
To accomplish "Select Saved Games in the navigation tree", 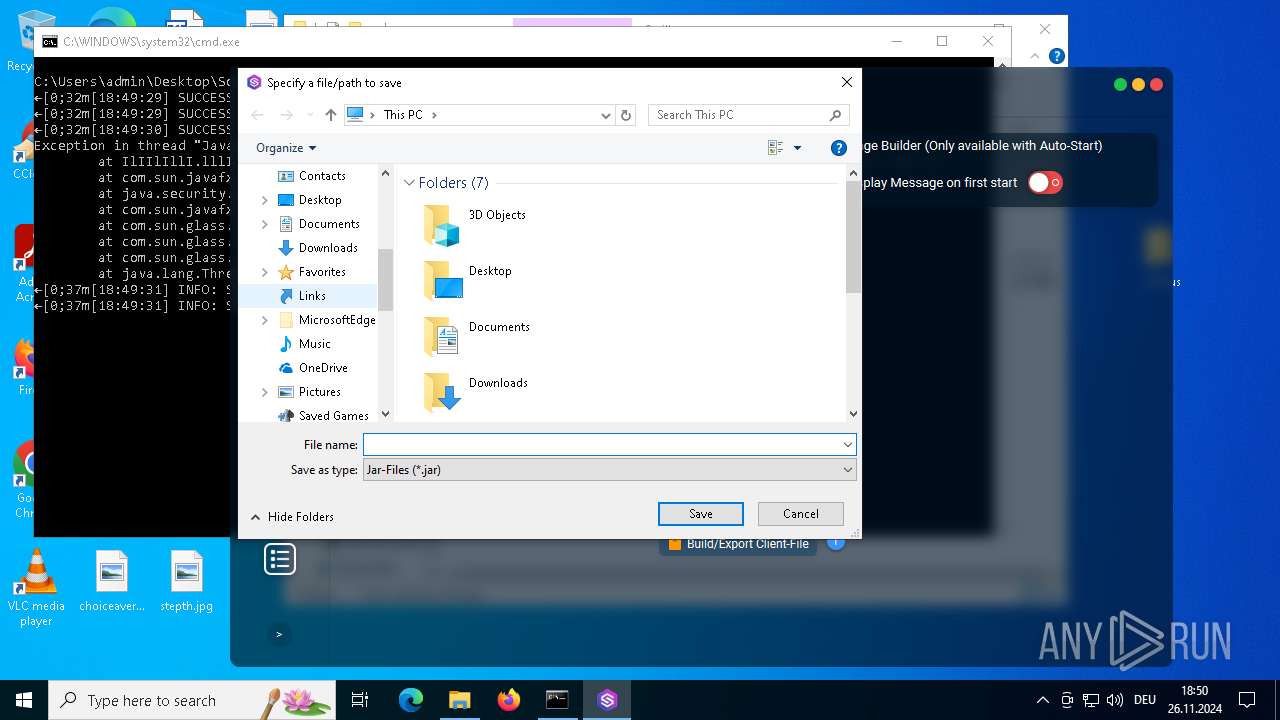I will pyautogui.click(x=333, y=416).
